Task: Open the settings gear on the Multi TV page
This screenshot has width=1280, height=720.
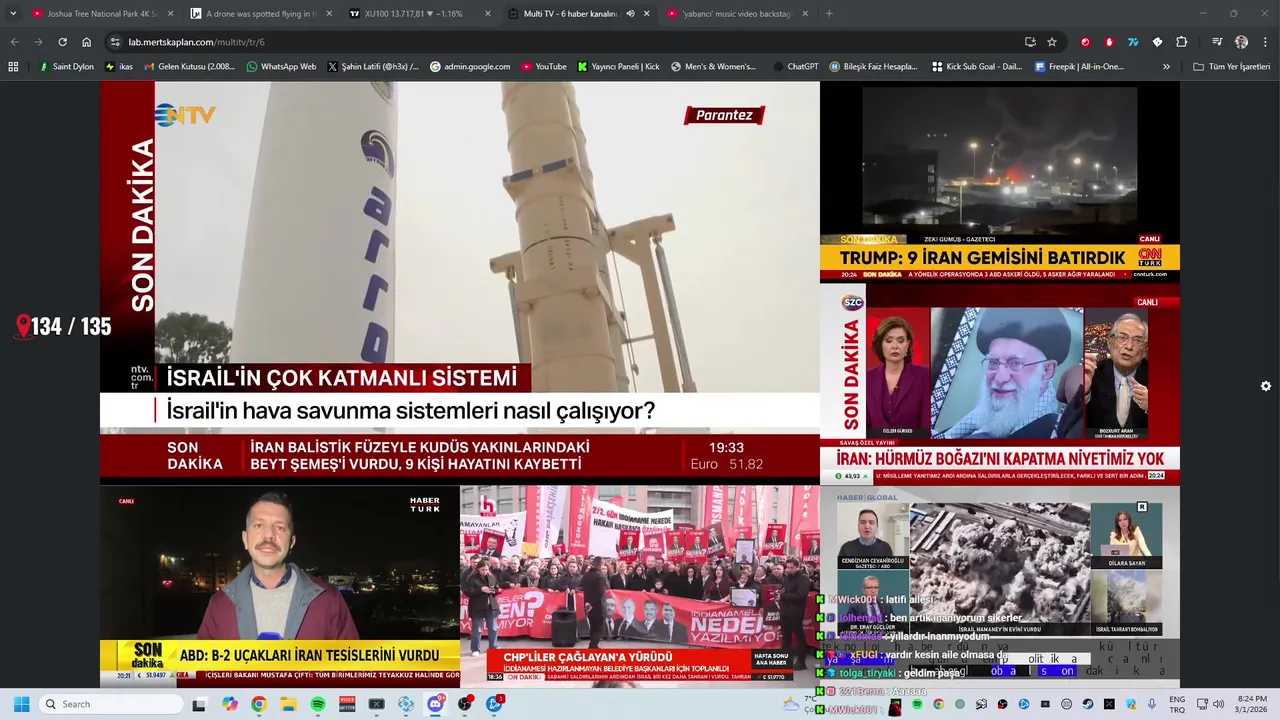Action: 1265,386
